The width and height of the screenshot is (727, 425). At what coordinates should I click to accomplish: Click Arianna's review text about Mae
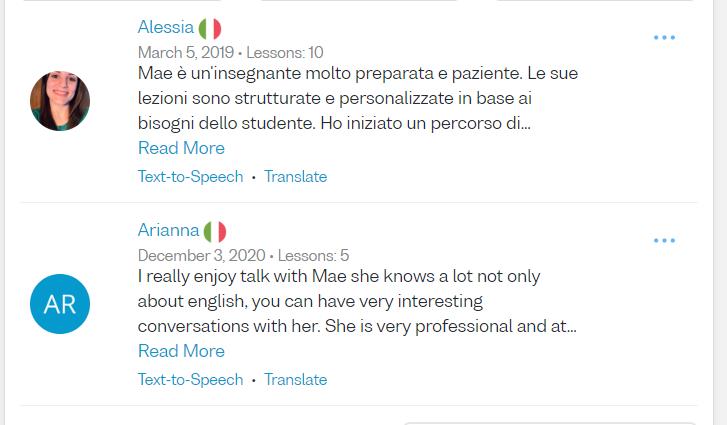coord(357,301)
